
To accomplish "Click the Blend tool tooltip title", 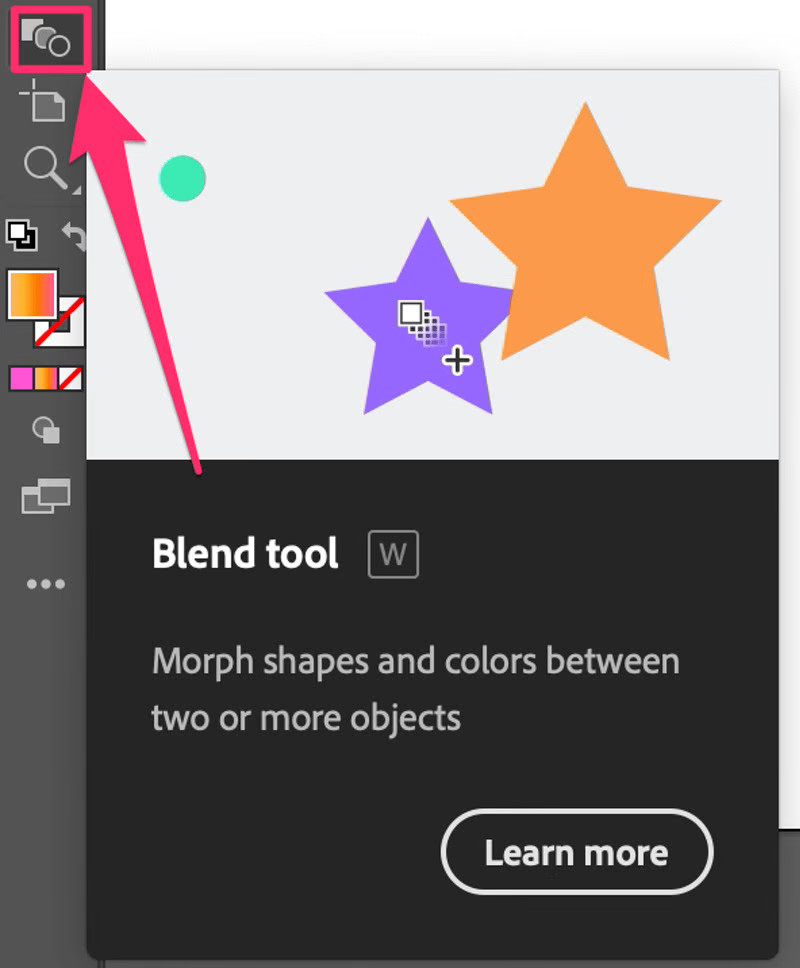I will (x=245, y=553).
